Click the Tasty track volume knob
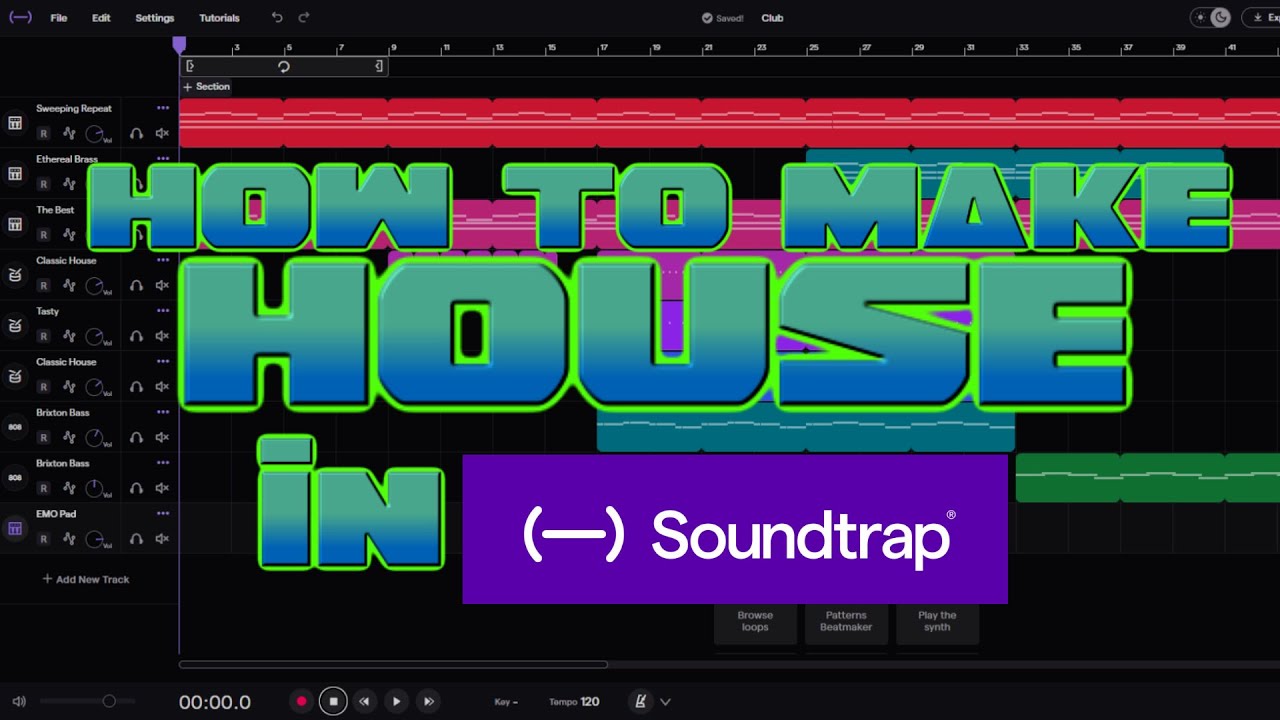 click(95, 336)
